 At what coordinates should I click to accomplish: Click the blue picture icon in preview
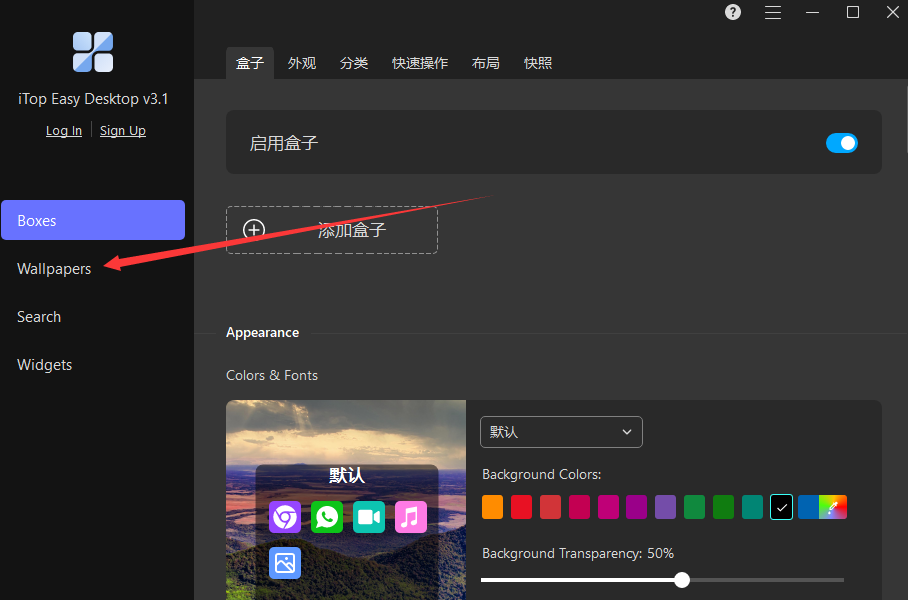click(x=285, y=562)
